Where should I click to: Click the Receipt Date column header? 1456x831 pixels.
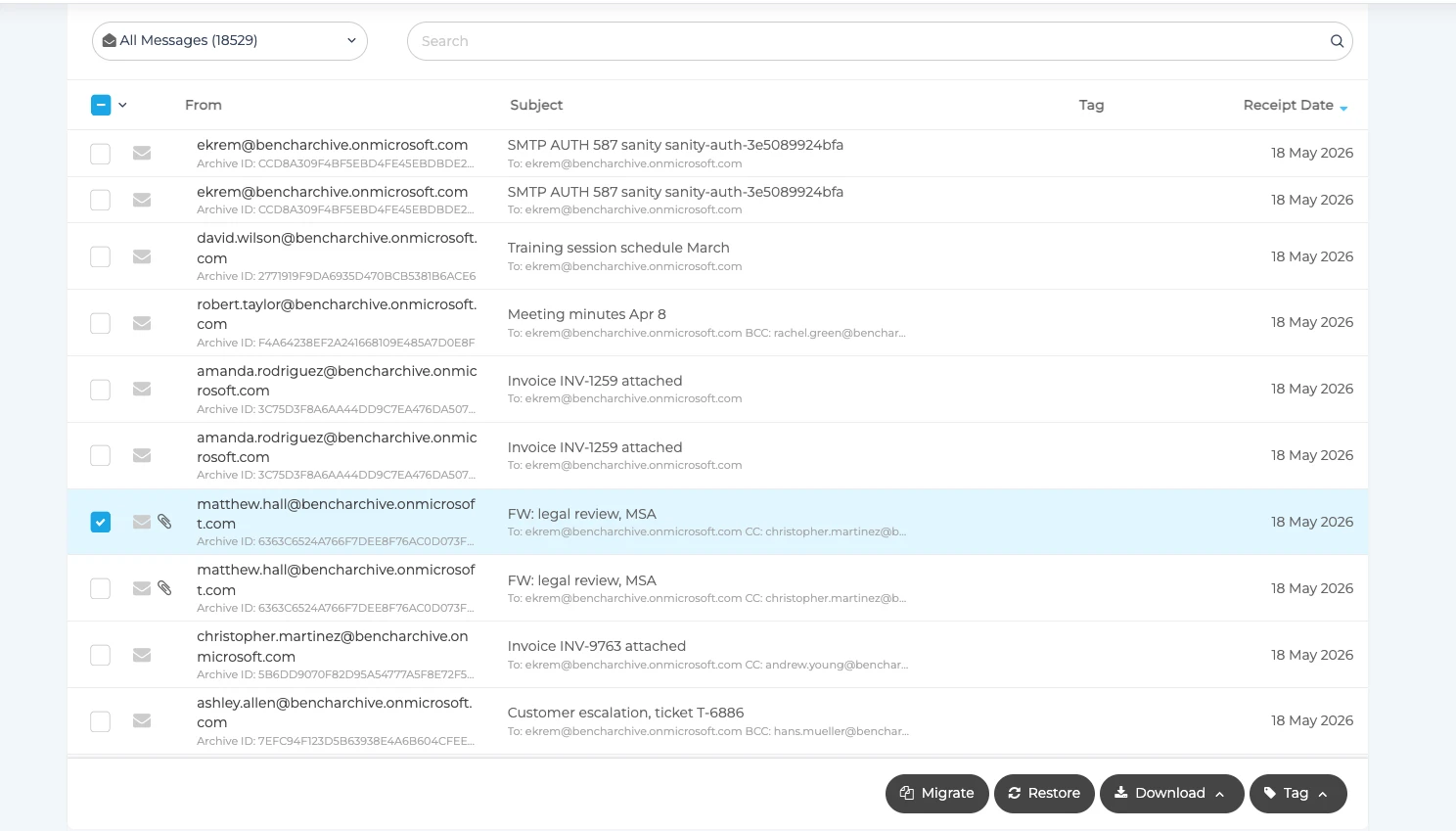1288,105
